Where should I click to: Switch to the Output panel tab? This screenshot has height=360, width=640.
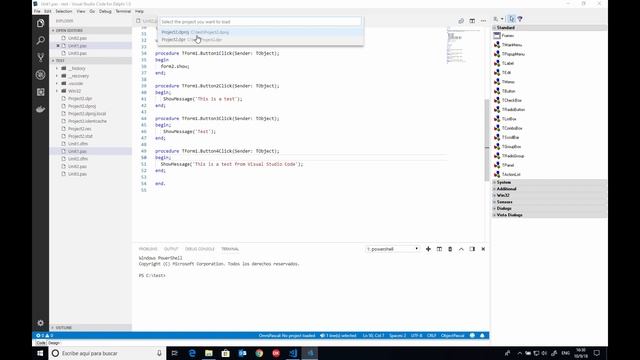tap(171, 249)
